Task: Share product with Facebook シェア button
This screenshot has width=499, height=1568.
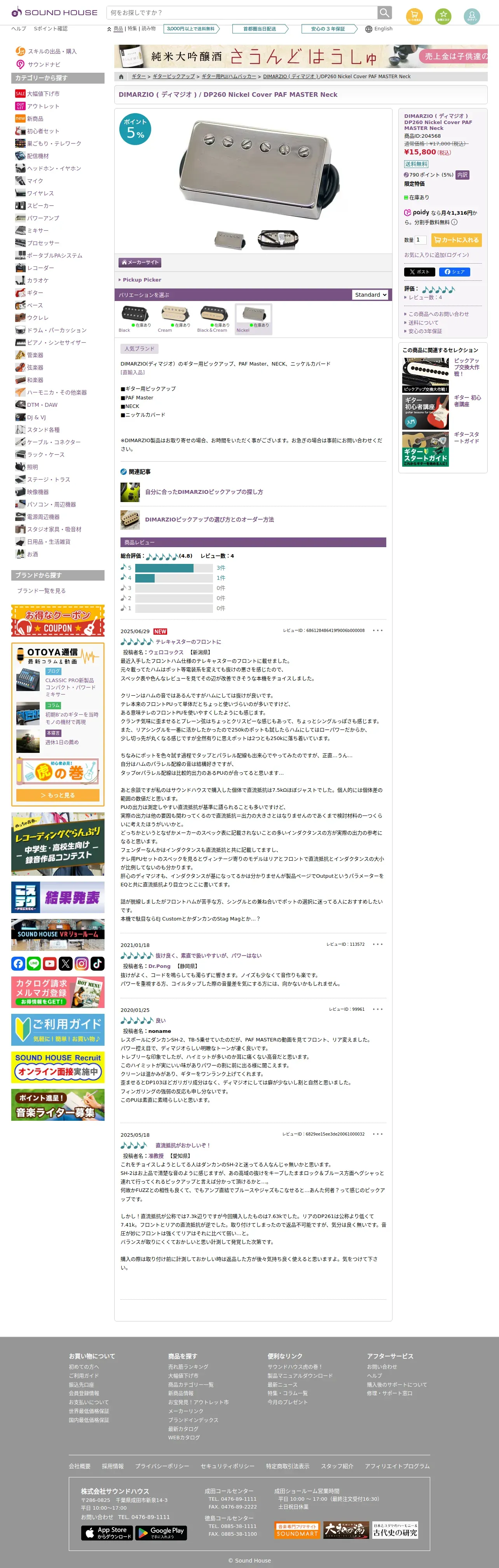Action: (455, 271)
